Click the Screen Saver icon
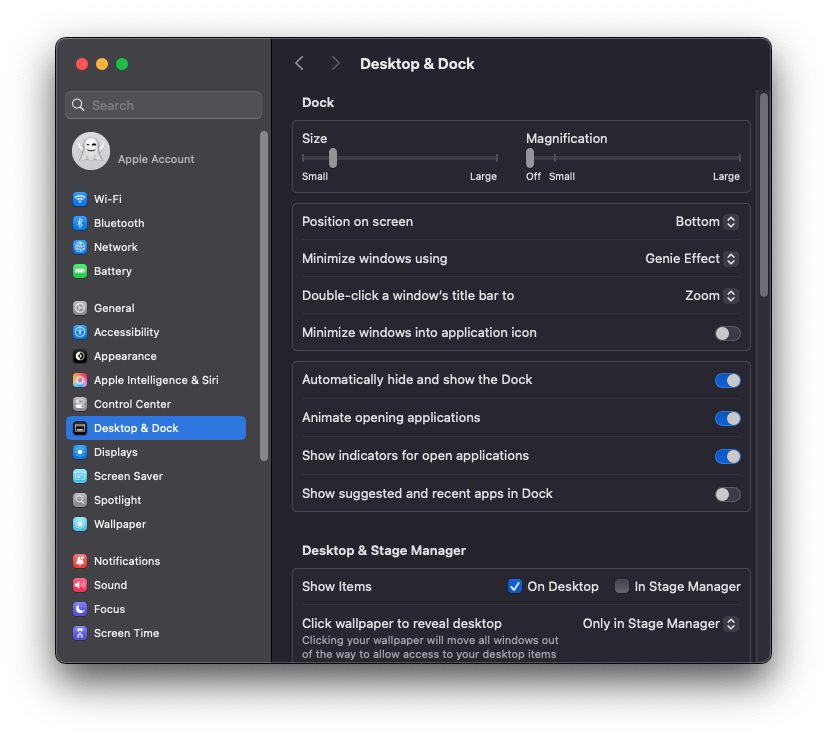This screenshot has height=737, width=827. point(80,476)
